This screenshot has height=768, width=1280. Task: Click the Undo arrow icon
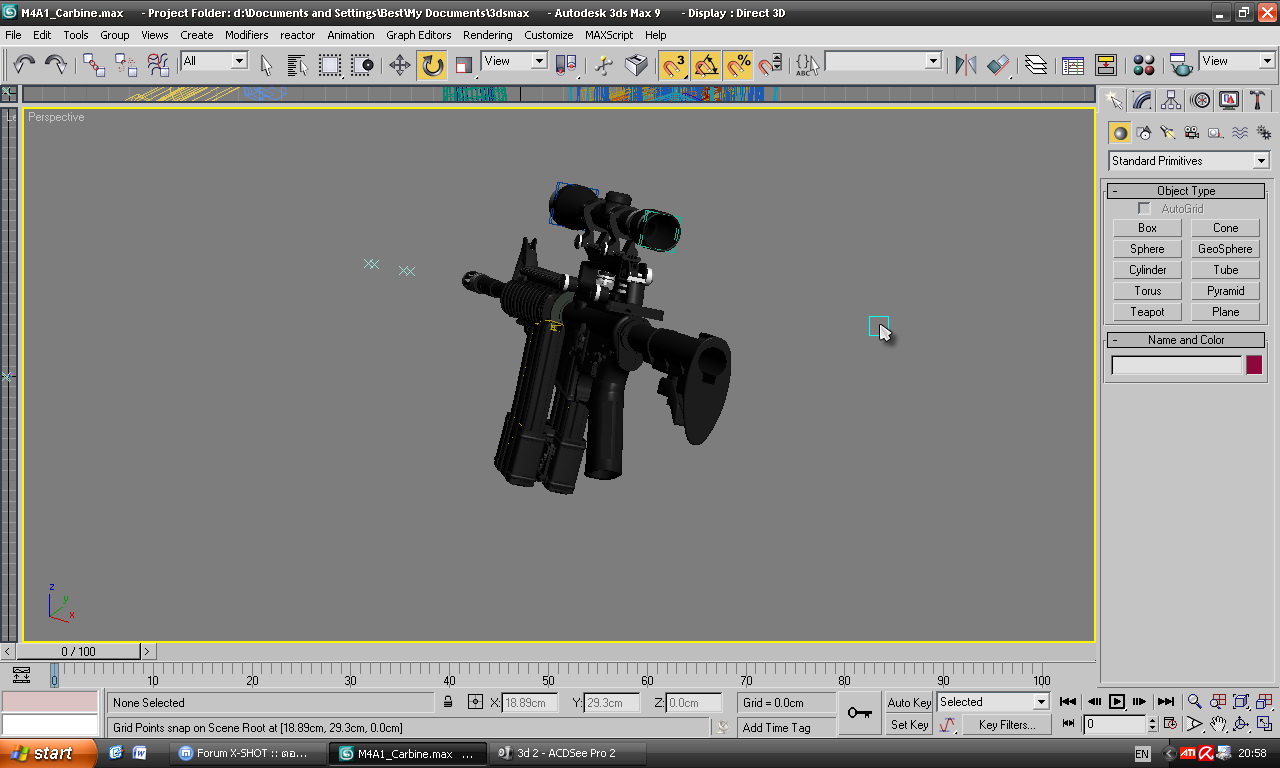point(23,65)
